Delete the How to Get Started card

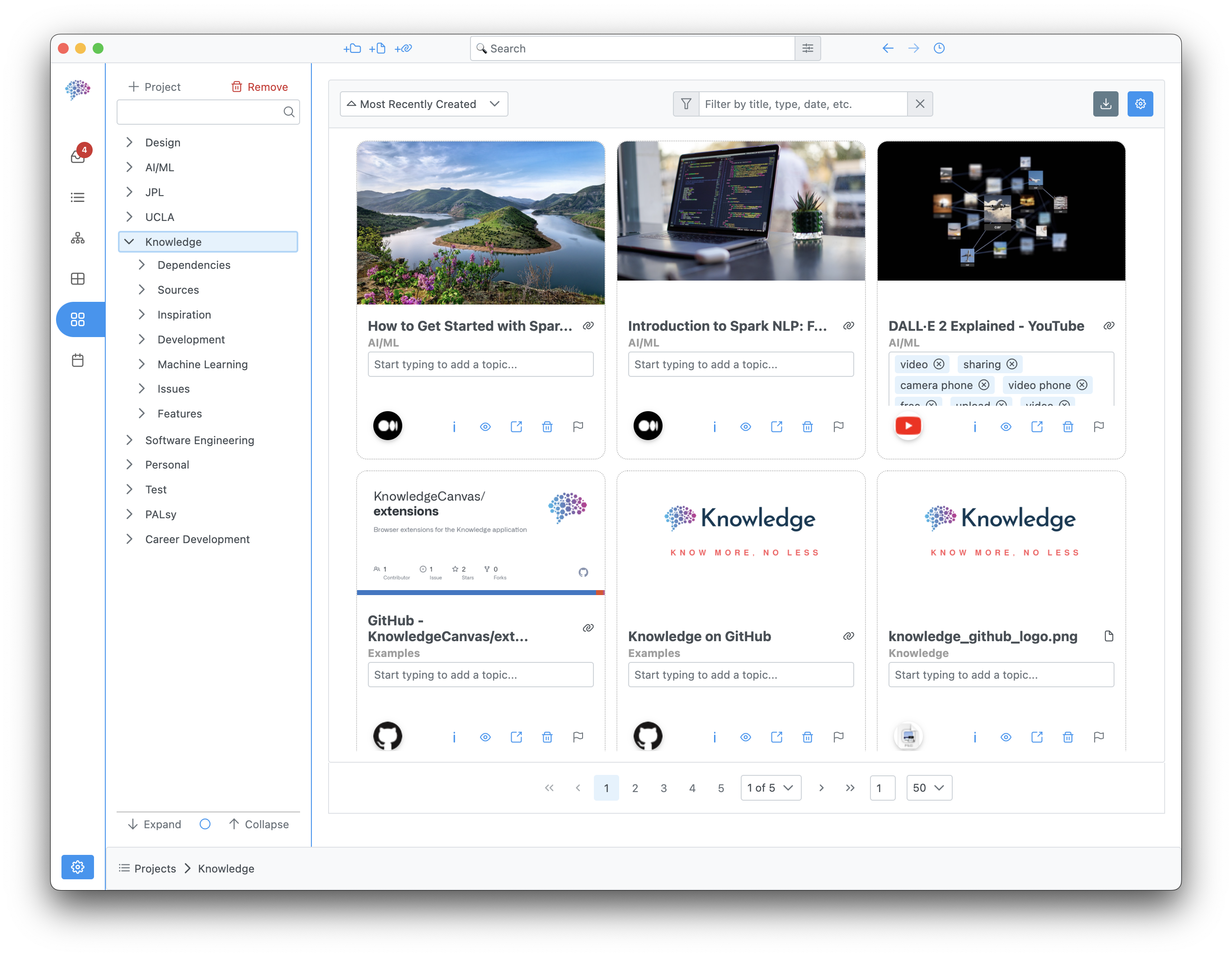(x=546, y=427)
